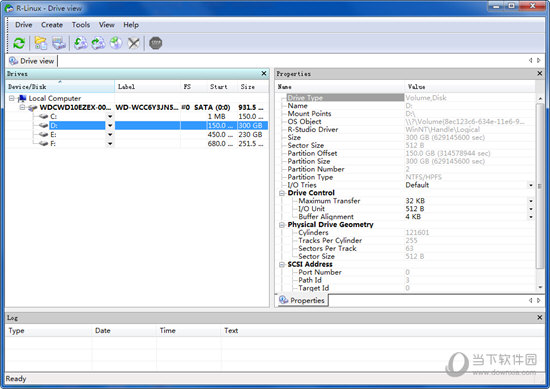Click the Create Region disc icon
The image size is (550, 389).
point(116,43)
